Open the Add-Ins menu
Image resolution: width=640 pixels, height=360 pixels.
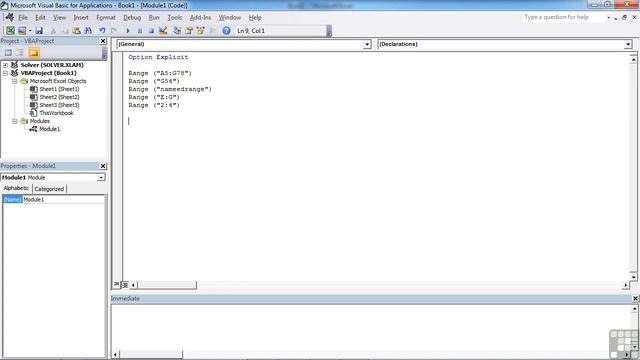point(200,18)
